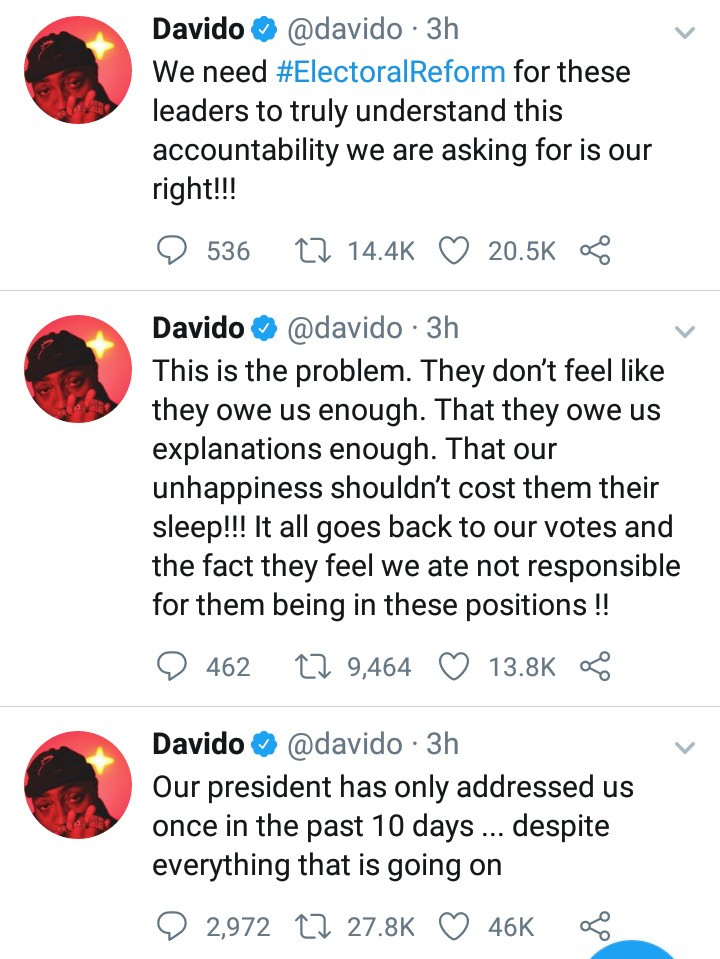Reply to the #ElectoralReform tweet
This screenshot has width=720, height=959.
coord(176,250)
